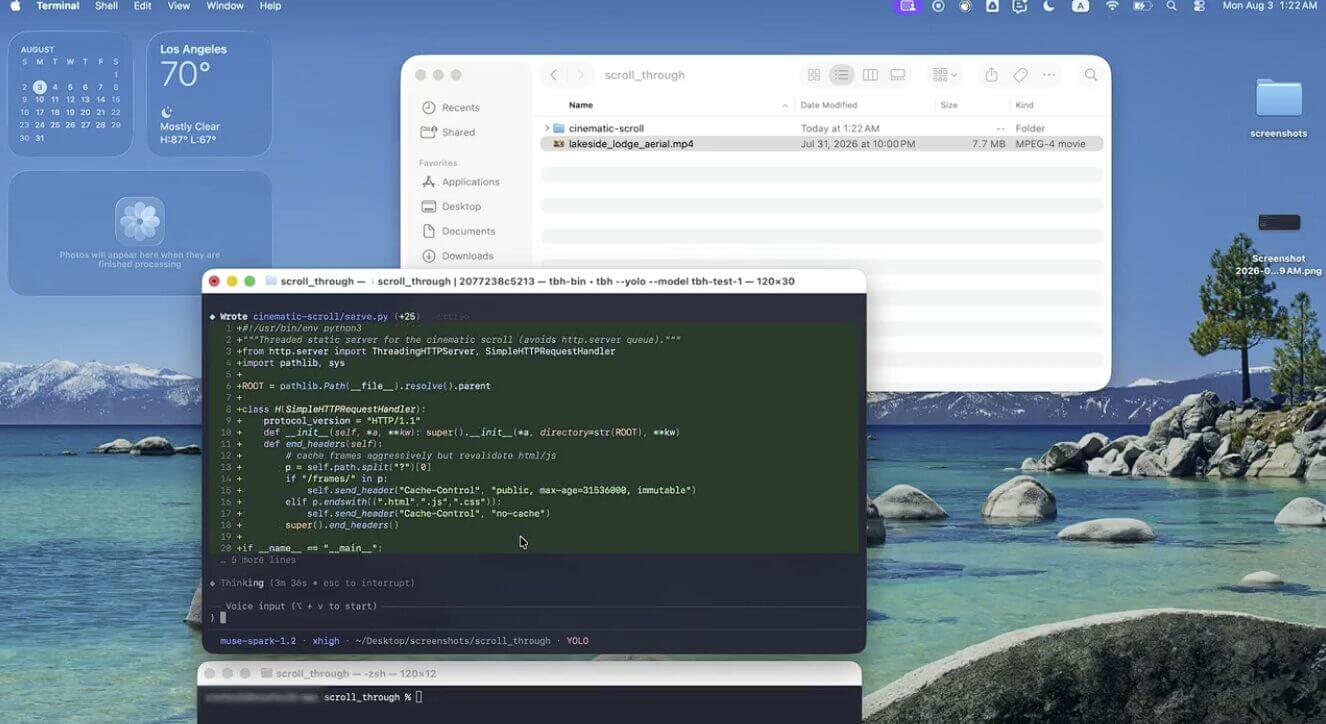Click the Finder Share button
1326x724 pixels.
tap(991, 75)
